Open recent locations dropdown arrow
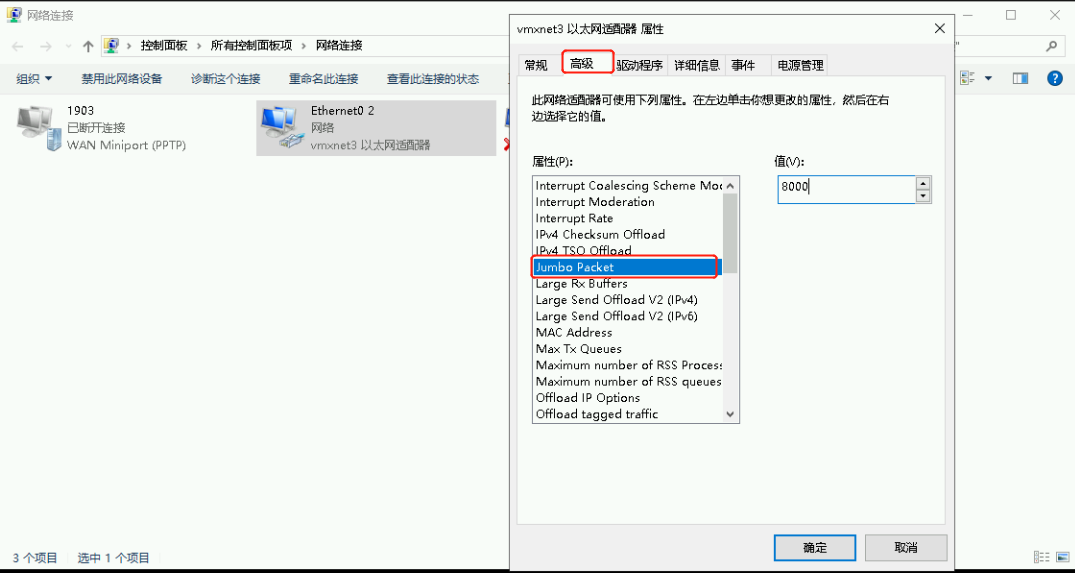This screenshot has width=1075, height=573. (68, 46)
